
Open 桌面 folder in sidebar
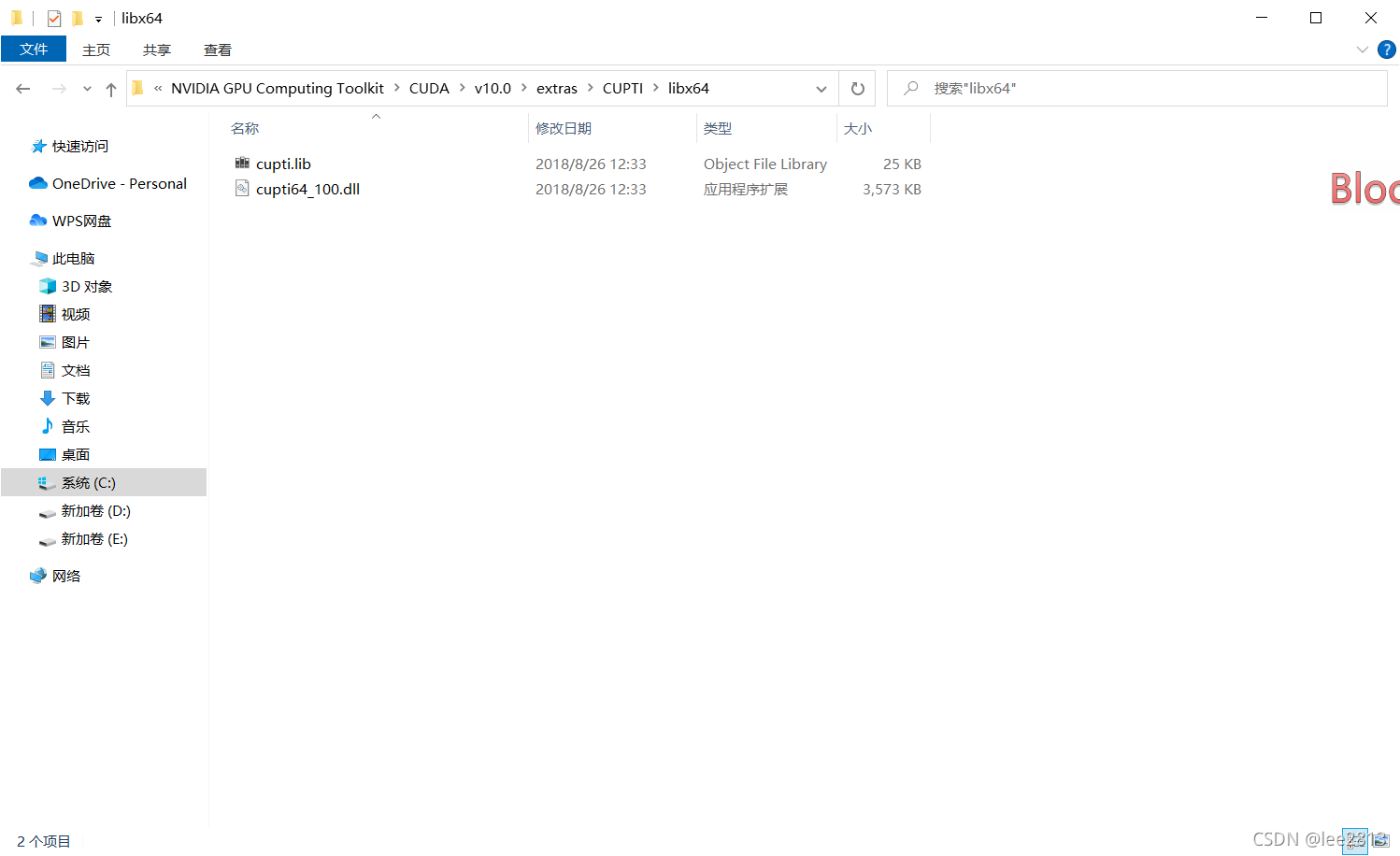pos(76,454)
